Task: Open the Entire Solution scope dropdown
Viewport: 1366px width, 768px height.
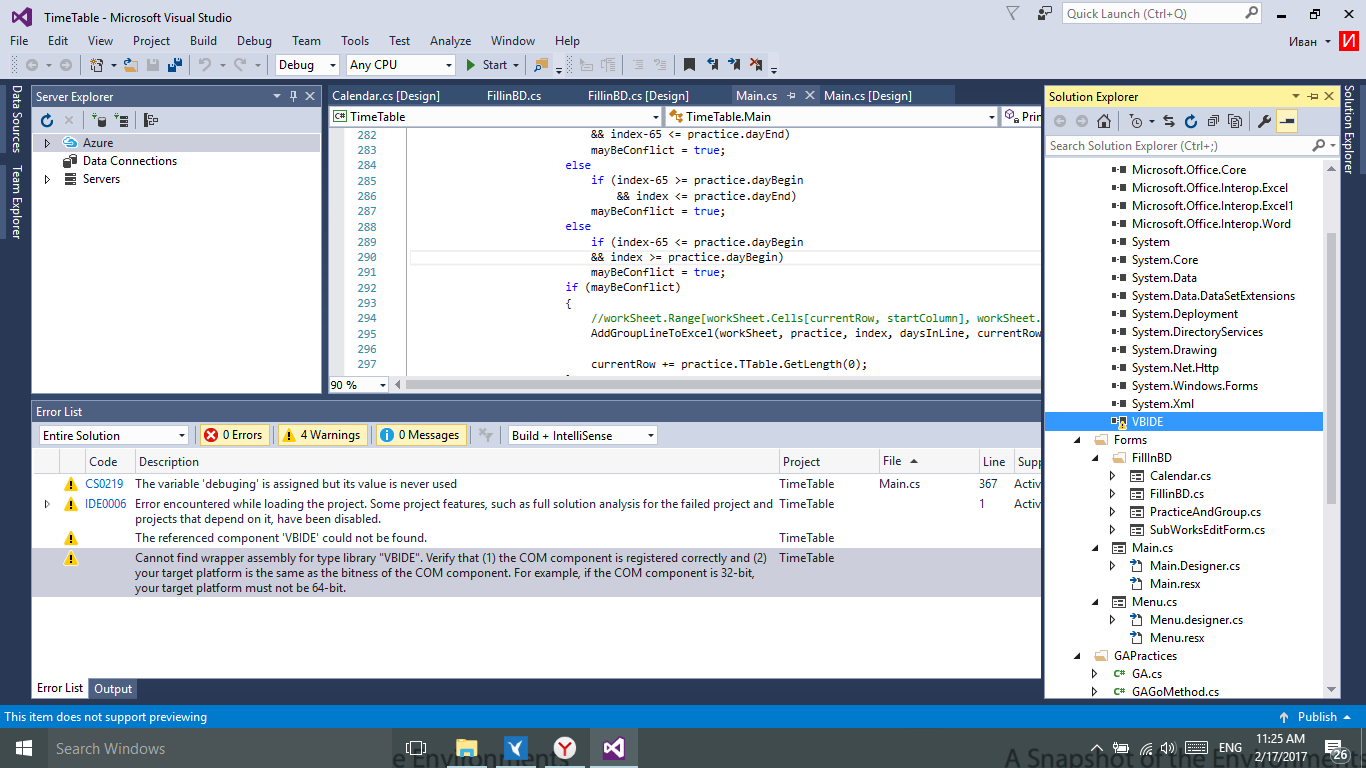Action: pos(113,435)
